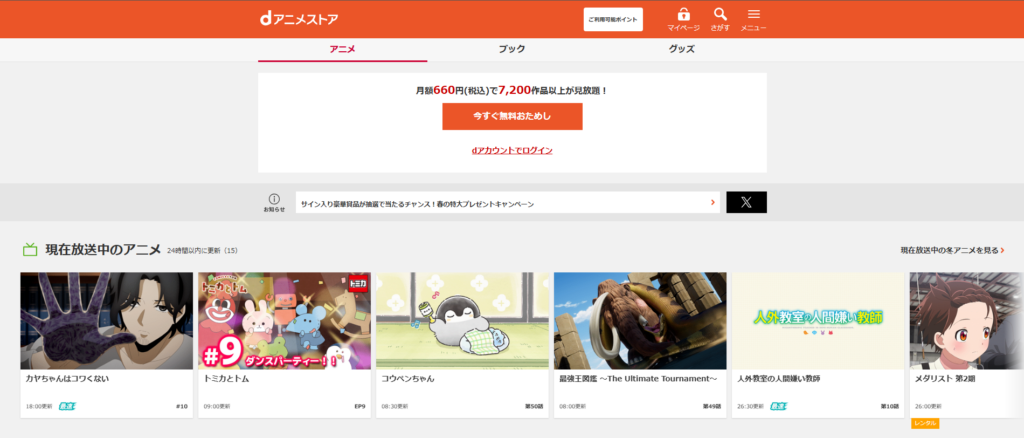Click the お知らせ info icon

[274, 199]
